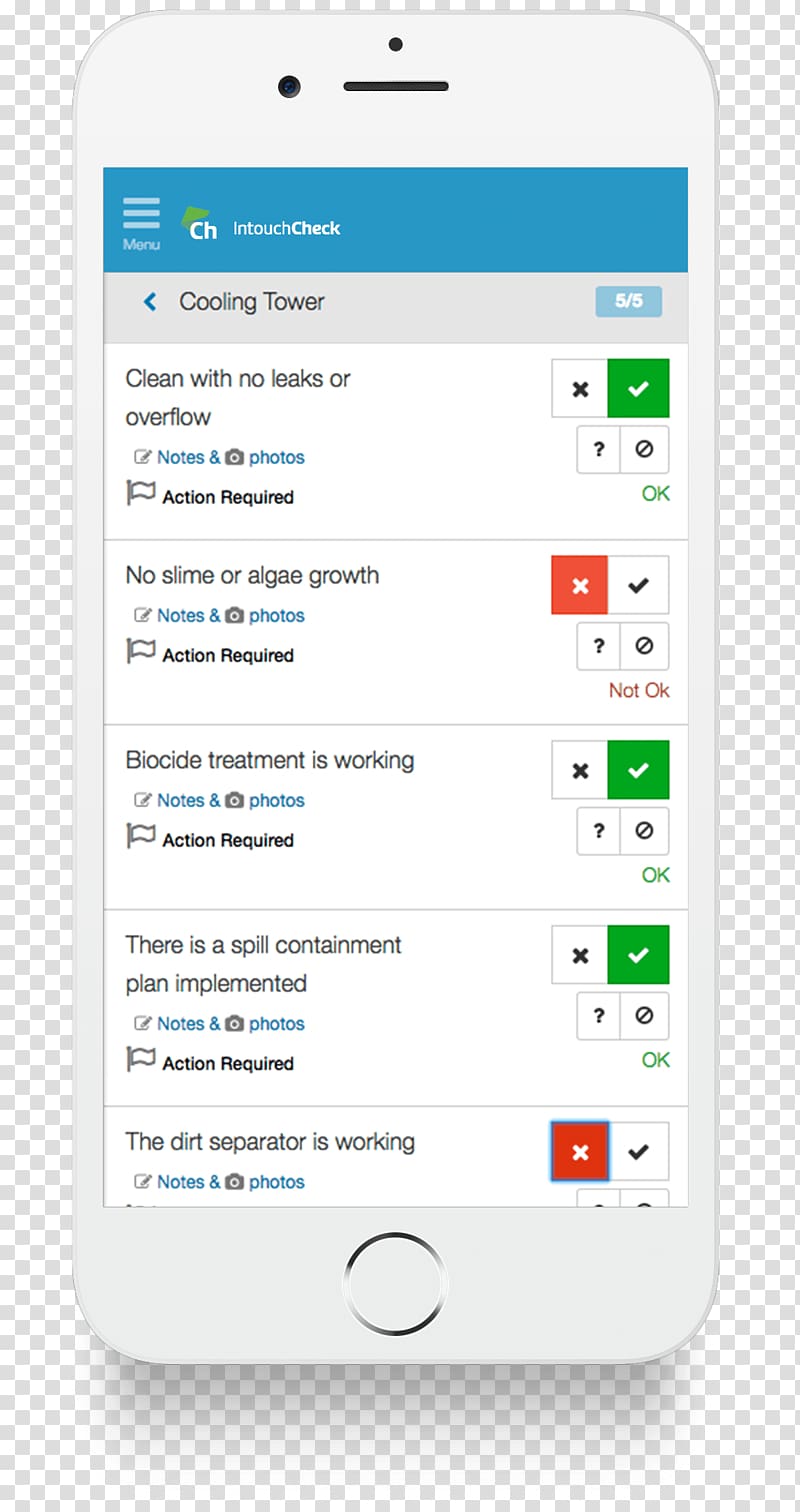Viewport: 800px width, 1512px height.
Task: Click camera photos icon under dirt separator
Action: (234, 1181)
